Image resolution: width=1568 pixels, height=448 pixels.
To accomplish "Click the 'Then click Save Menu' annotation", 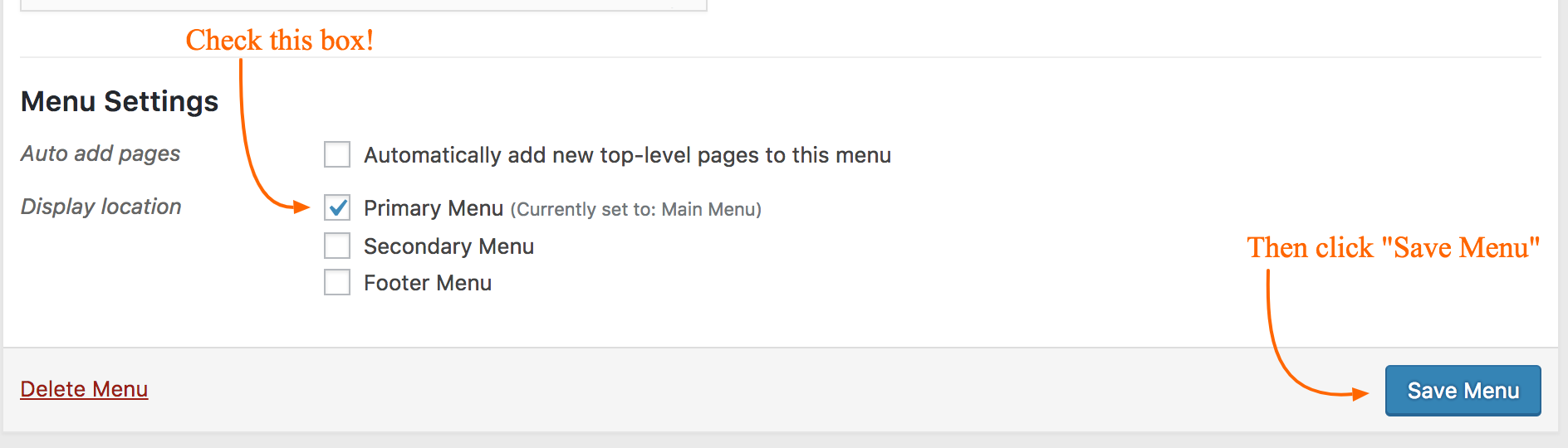I will coord(1394,247).
